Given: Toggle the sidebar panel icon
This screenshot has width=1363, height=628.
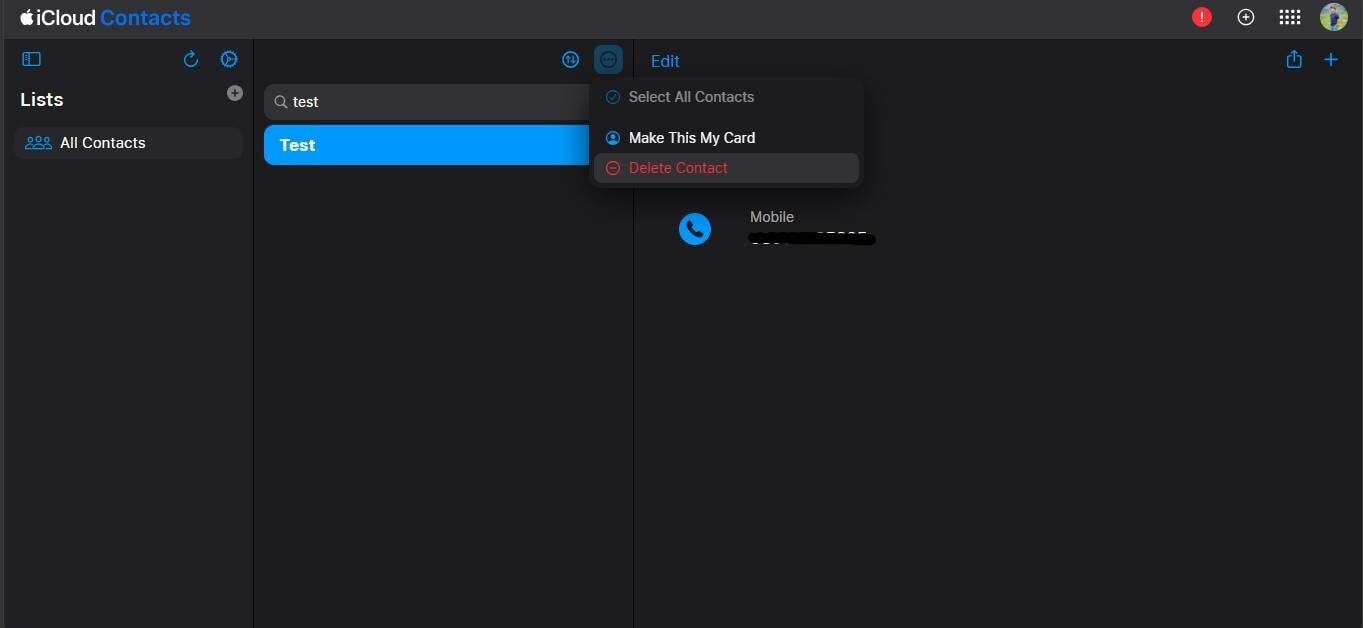Looking at the screenshot, I should [32, 59].
